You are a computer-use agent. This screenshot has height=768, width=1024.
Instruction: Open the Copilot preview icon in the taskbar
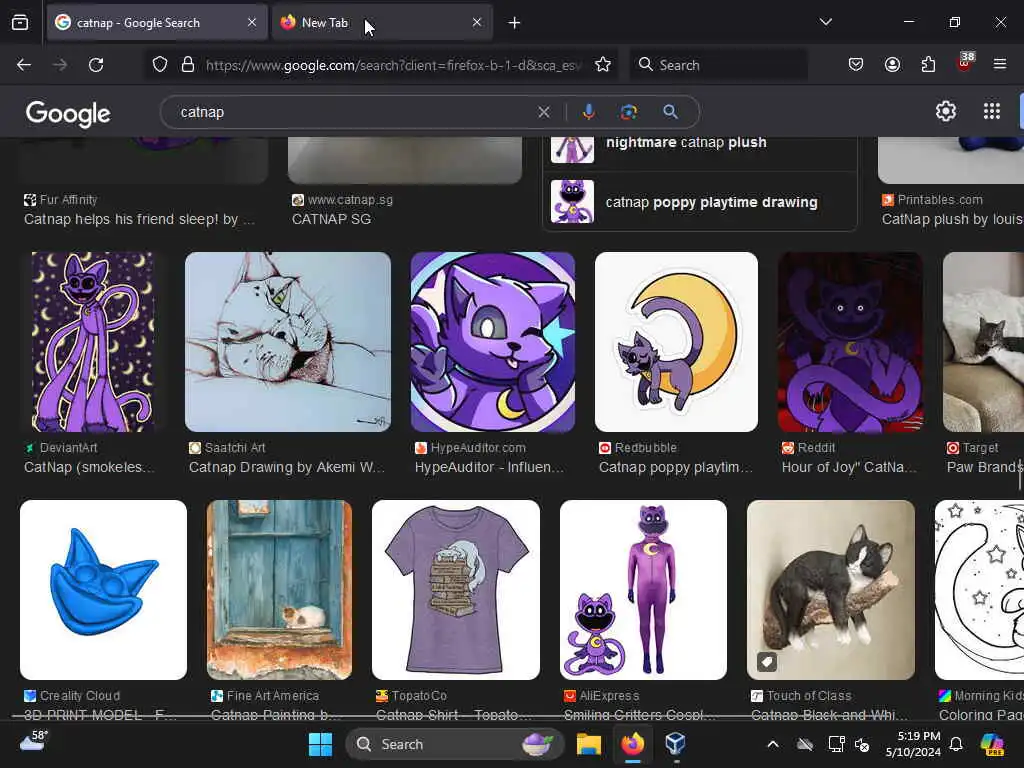click(993, 744)
